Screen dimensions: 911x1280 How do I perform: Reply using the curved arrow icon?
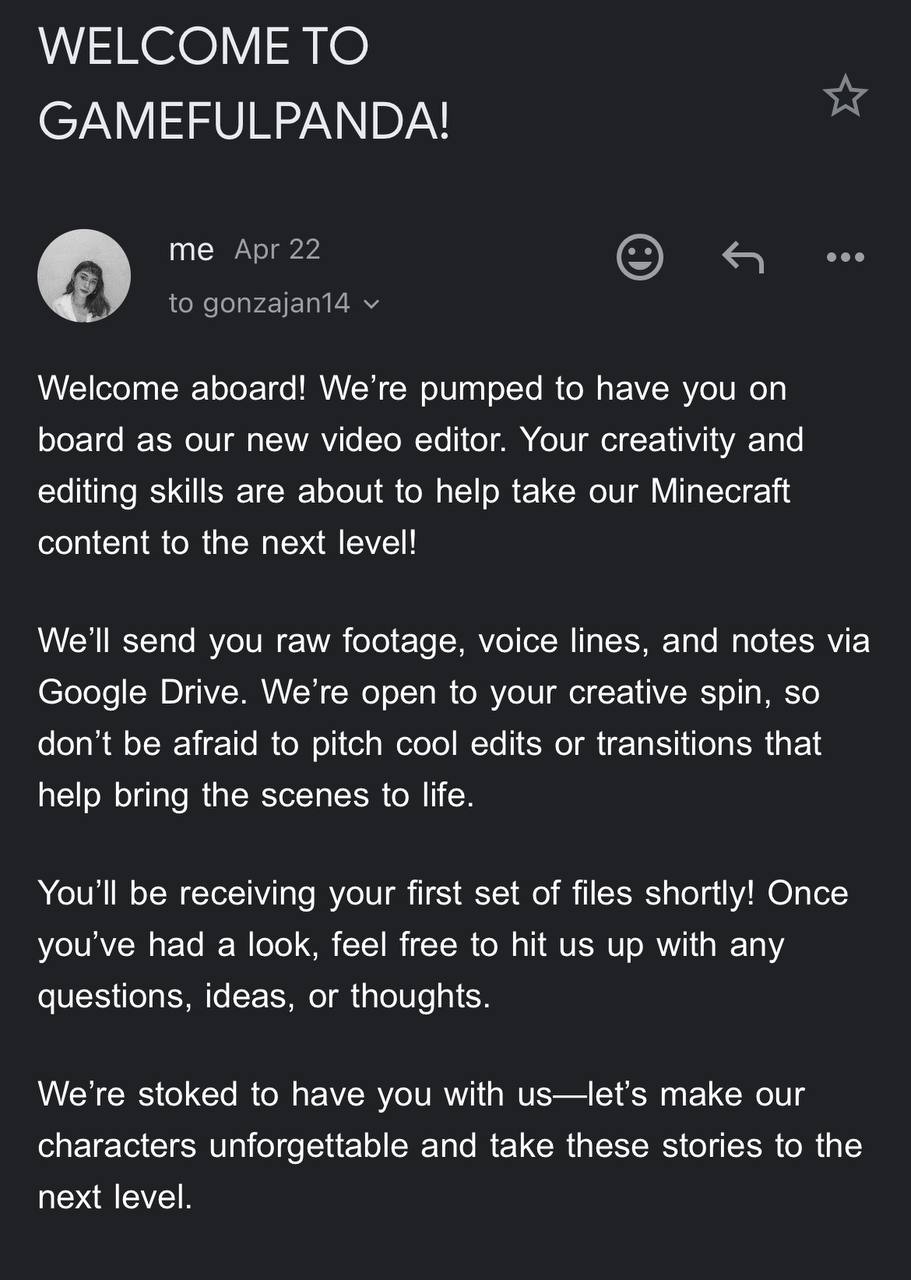tap(743, 258)
